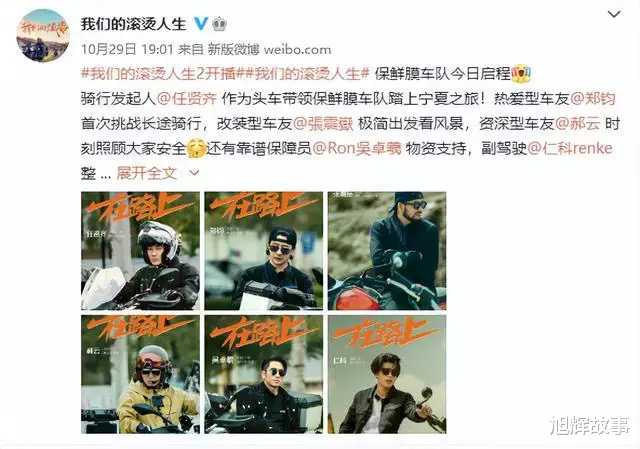Click the account name 我们的滚烫人生
This screenshot has height=449, width=640.
pyautogui.click(x=133, y=24)
